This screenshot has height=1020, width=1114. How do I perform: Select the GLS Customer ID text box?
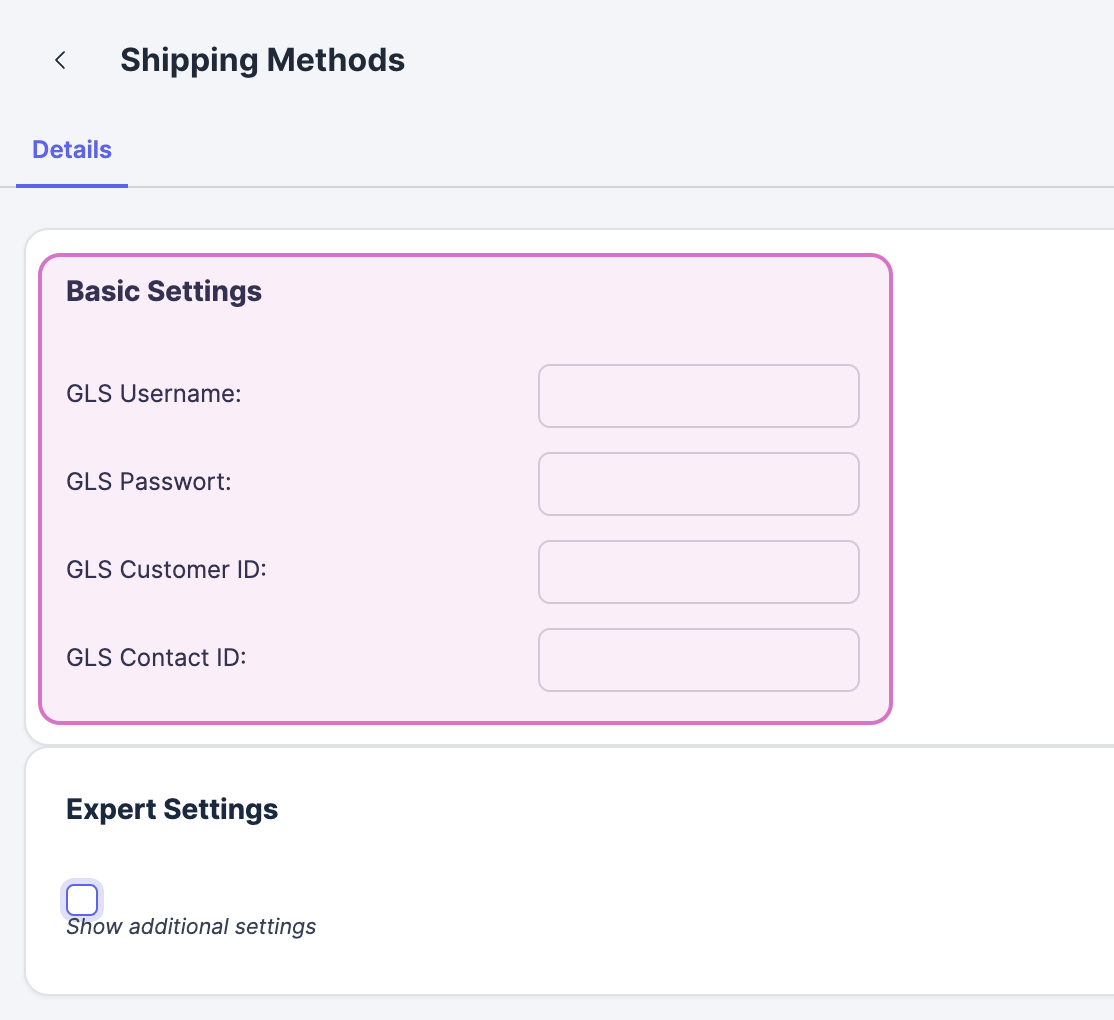pyautogui.click(x=698, y=572)
